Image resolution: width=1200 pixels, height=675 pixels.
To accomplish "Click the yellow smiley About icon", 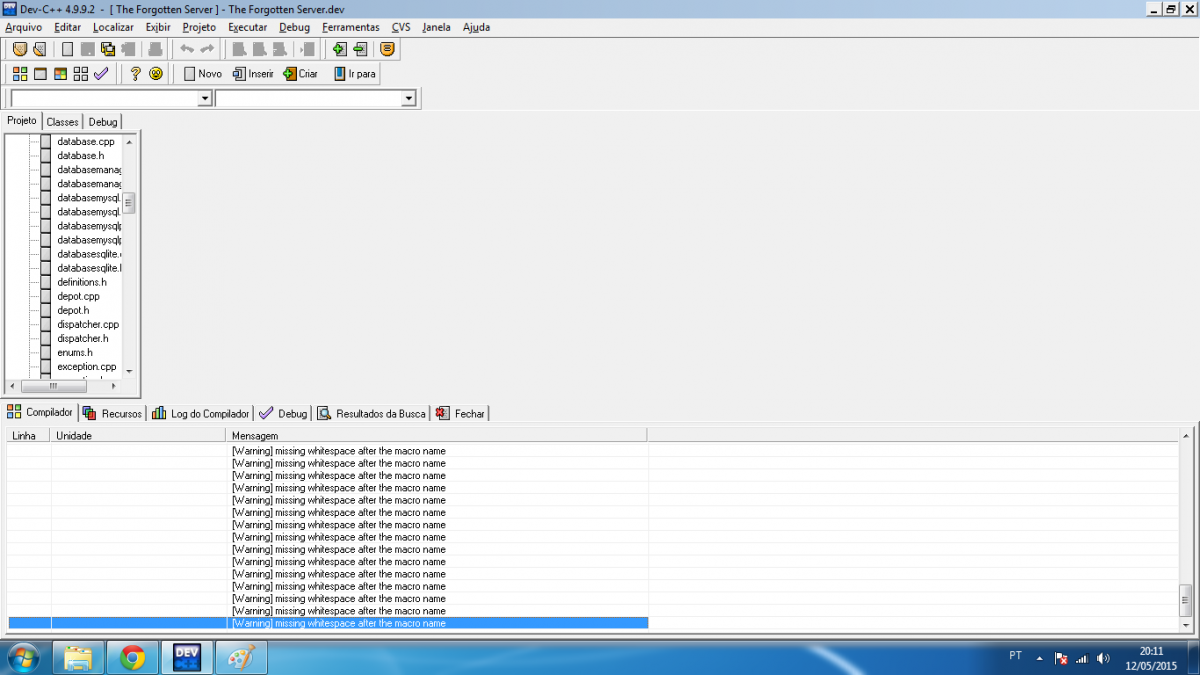I will click(156, 74).
